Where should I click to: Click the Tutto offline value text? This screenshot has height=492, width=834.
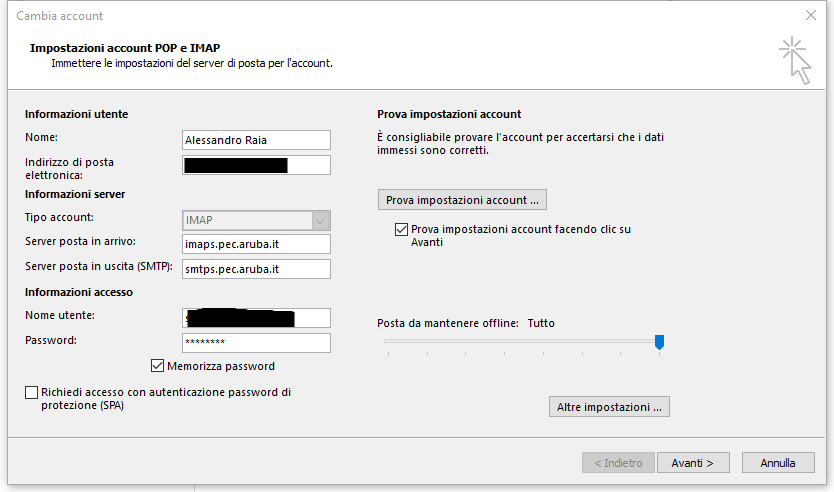click(x=541, y=323)
